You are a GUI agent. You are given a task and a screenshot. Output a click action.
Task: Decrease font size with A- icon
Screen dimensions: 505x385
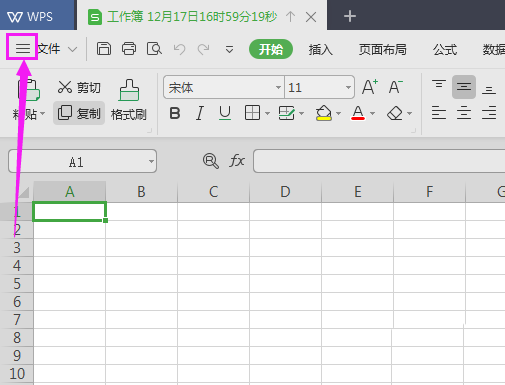coord(396,87)
